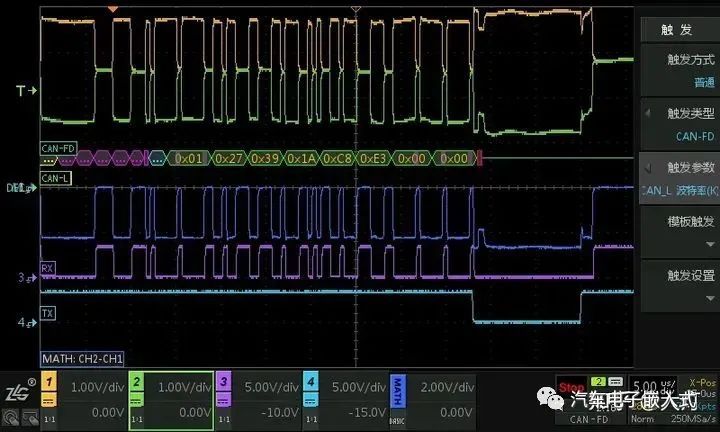Image resolution: width=720 pixels, height=432 pixels.
Task: Toggle channel 2 coupling icon
Action: (x=136, y=400)
